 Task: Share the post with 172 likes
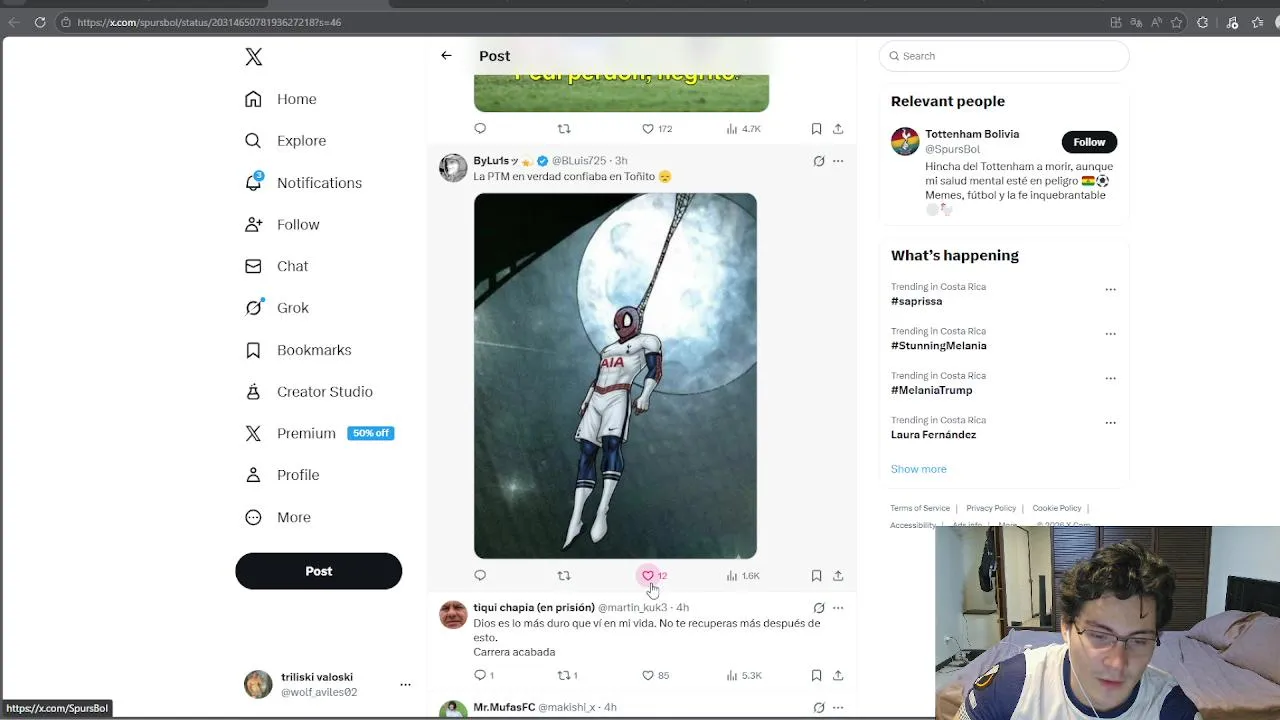pos(838,129)
